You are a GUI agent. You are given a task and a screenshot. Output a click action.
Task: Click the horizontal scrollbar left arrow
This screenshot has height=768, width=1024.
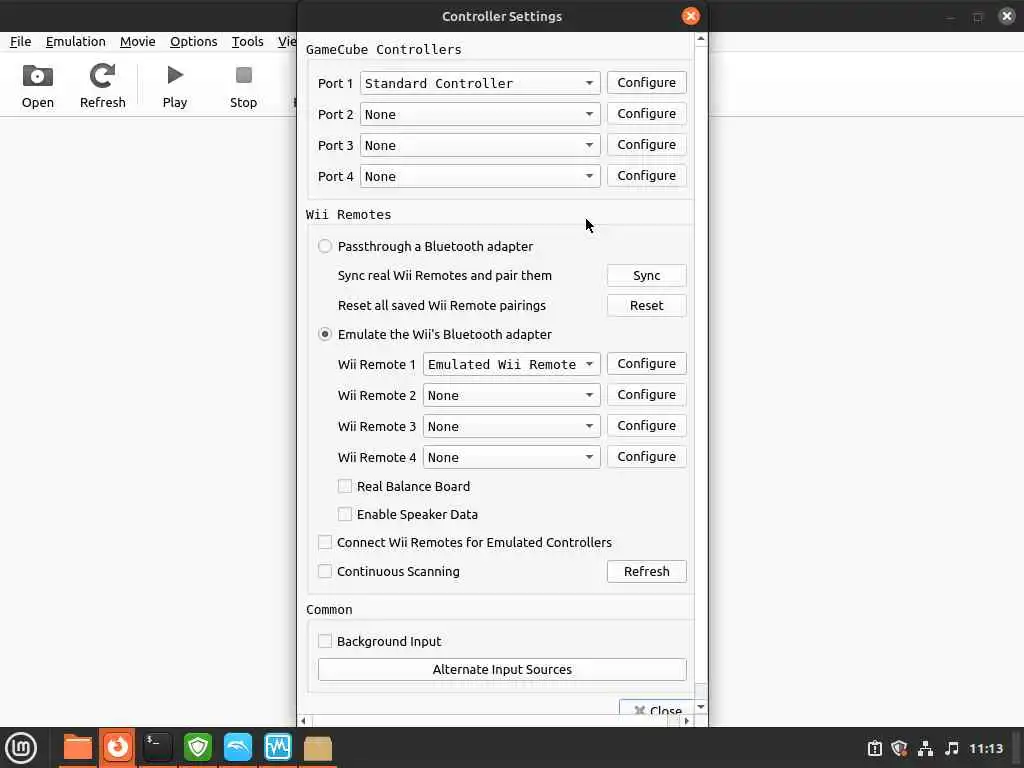(304, 721)
